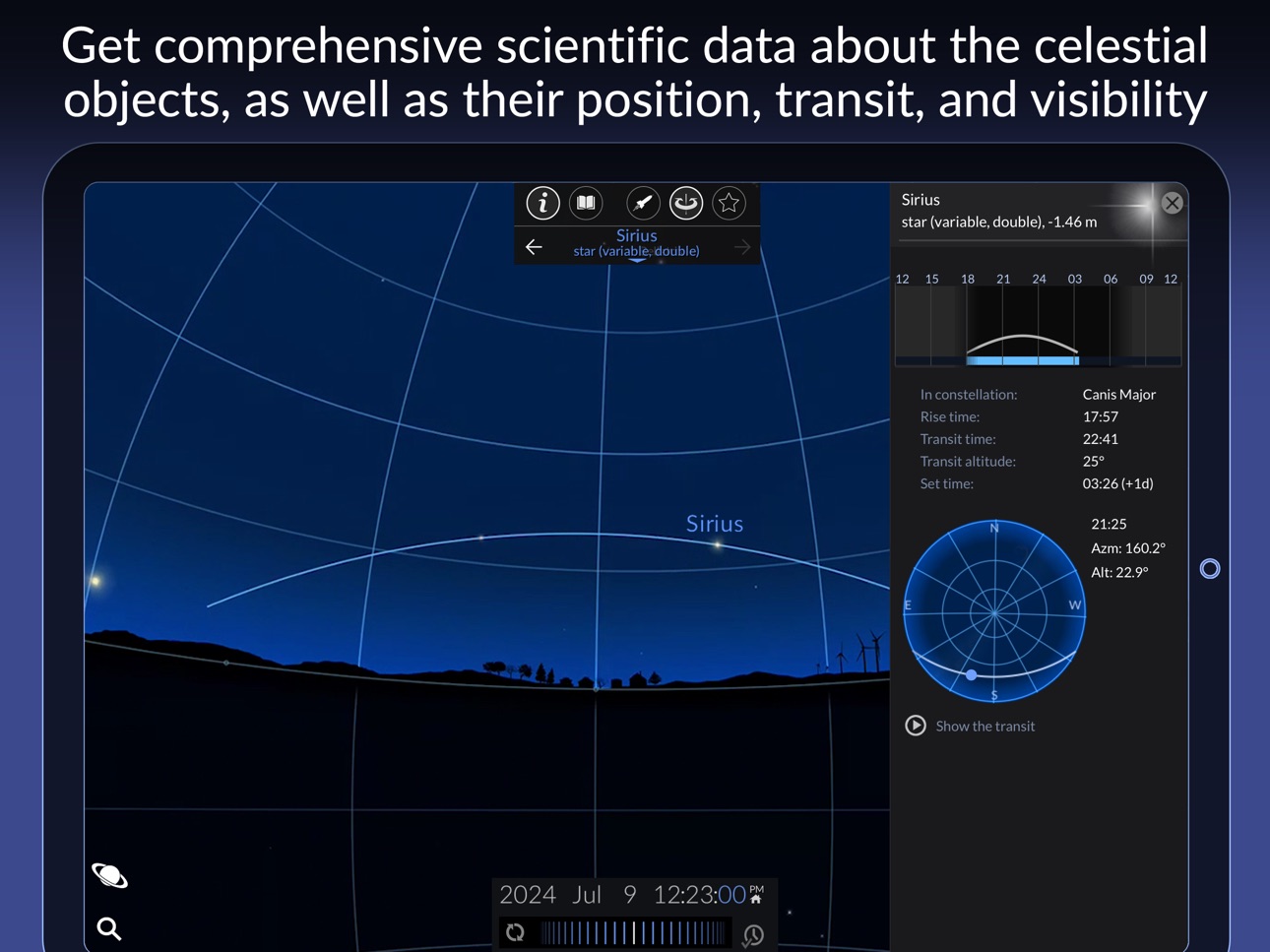Select the month Jul field

pyautogui.click(x=587, y=894)
